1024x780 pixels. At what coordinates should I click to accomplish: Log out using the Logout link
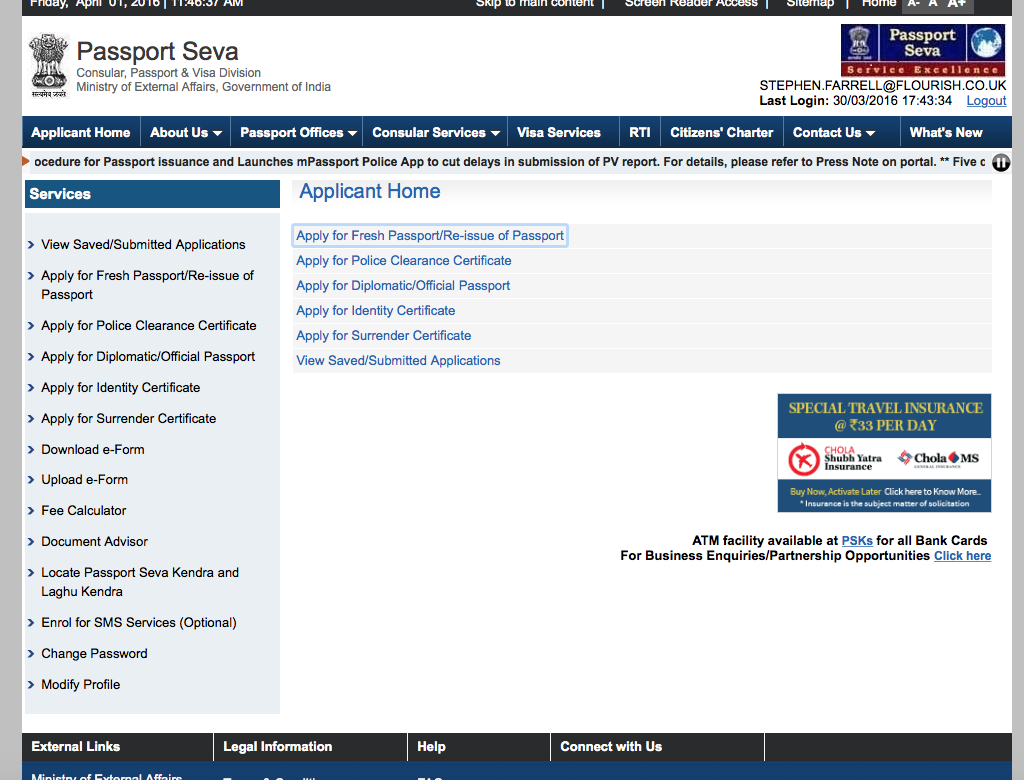pyautogui.click(x=986, y=101)
